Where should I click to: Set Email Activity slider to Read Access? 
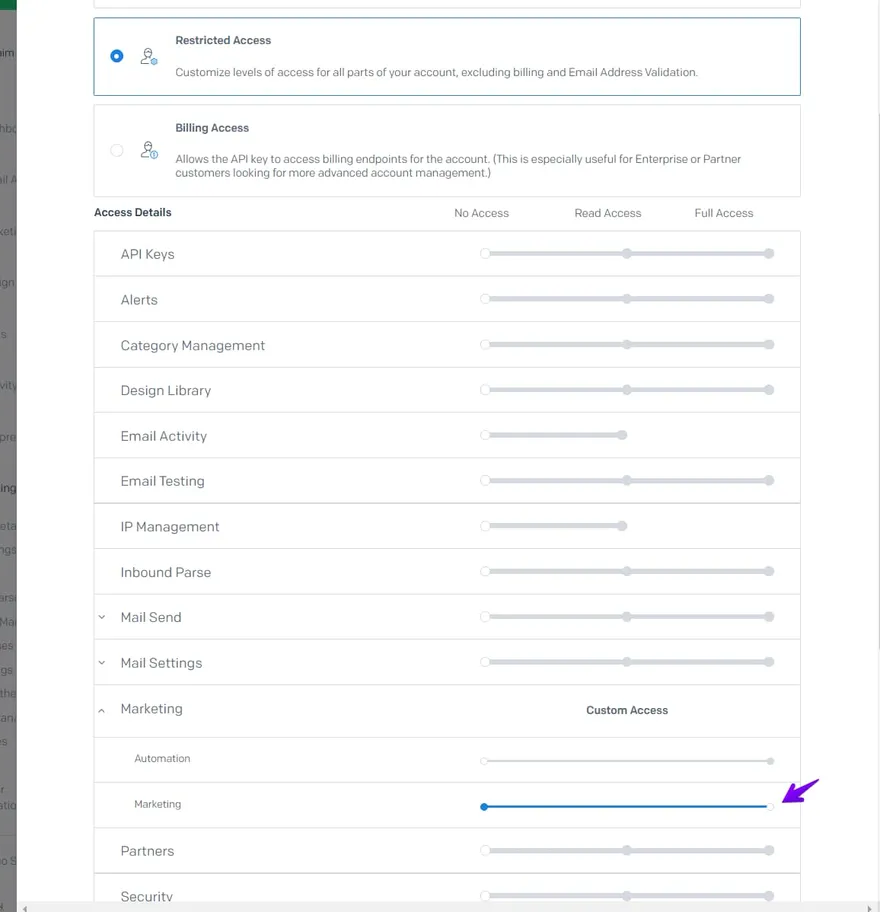[x=622, y=435]
